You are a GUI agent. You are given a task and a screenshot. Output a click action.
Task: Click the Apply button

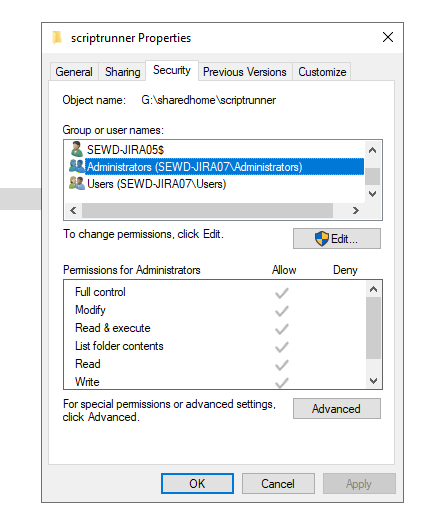coord(359,484)
